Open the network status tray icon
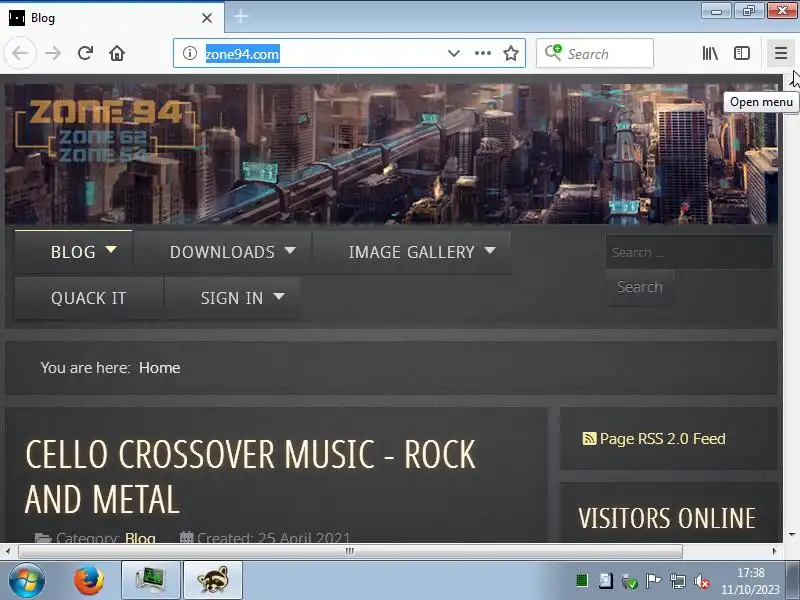Viewport: 800px width, 600px height. click(x=678, y=581)
